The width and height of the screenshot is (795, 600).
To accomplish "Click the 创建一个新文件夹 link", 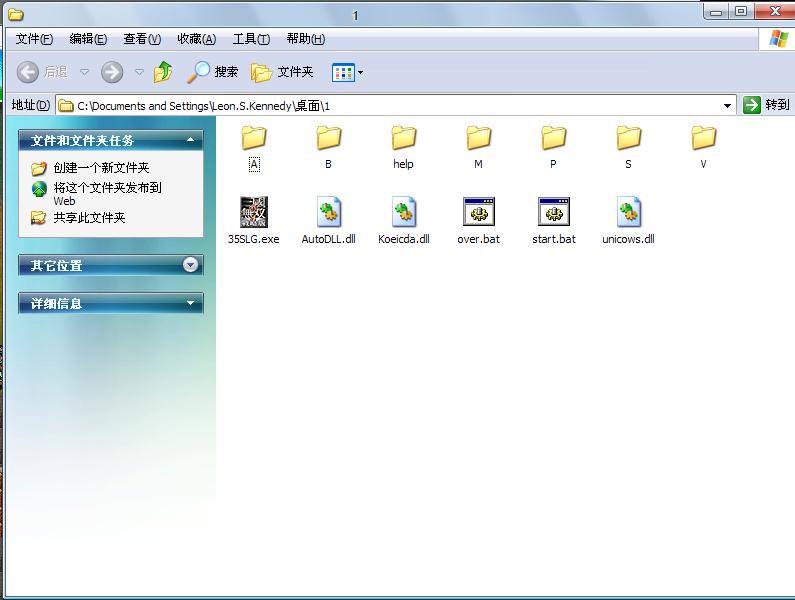I will coord(101,168).
